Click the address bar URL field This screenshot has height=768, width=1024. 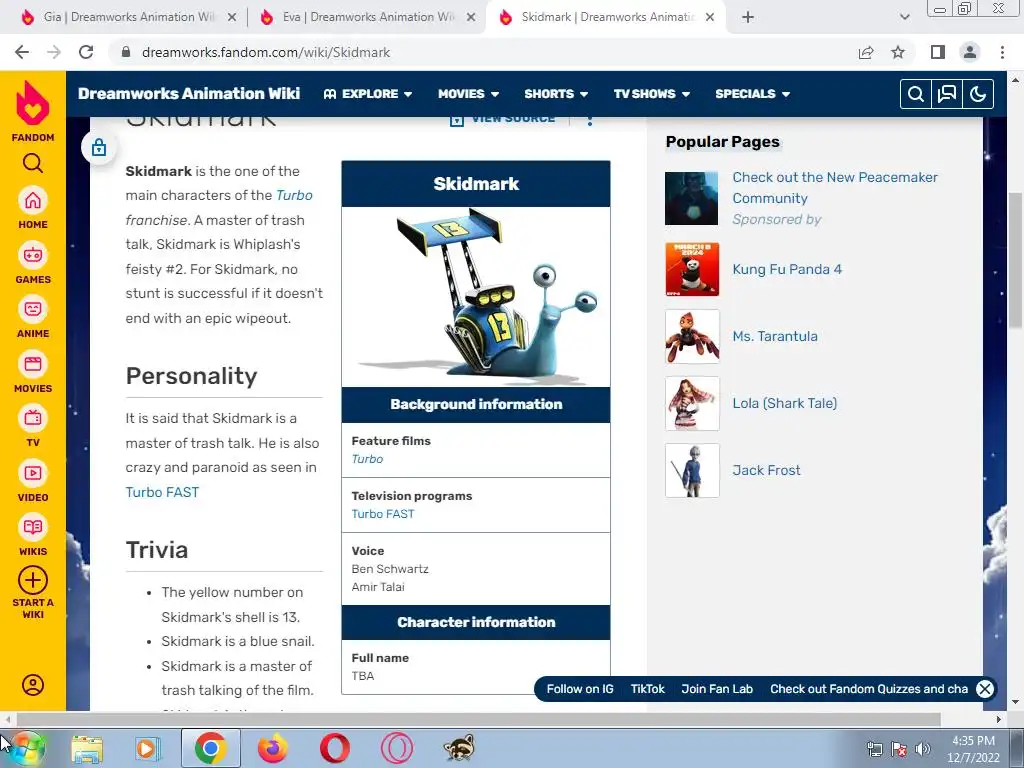pyautogui.click(x=483, y=52)
